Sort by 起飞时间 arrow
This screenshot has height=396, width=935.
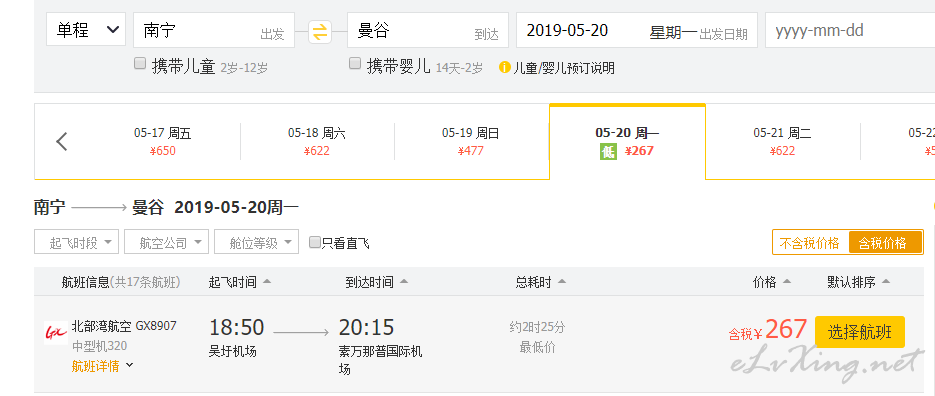[267, 281]
